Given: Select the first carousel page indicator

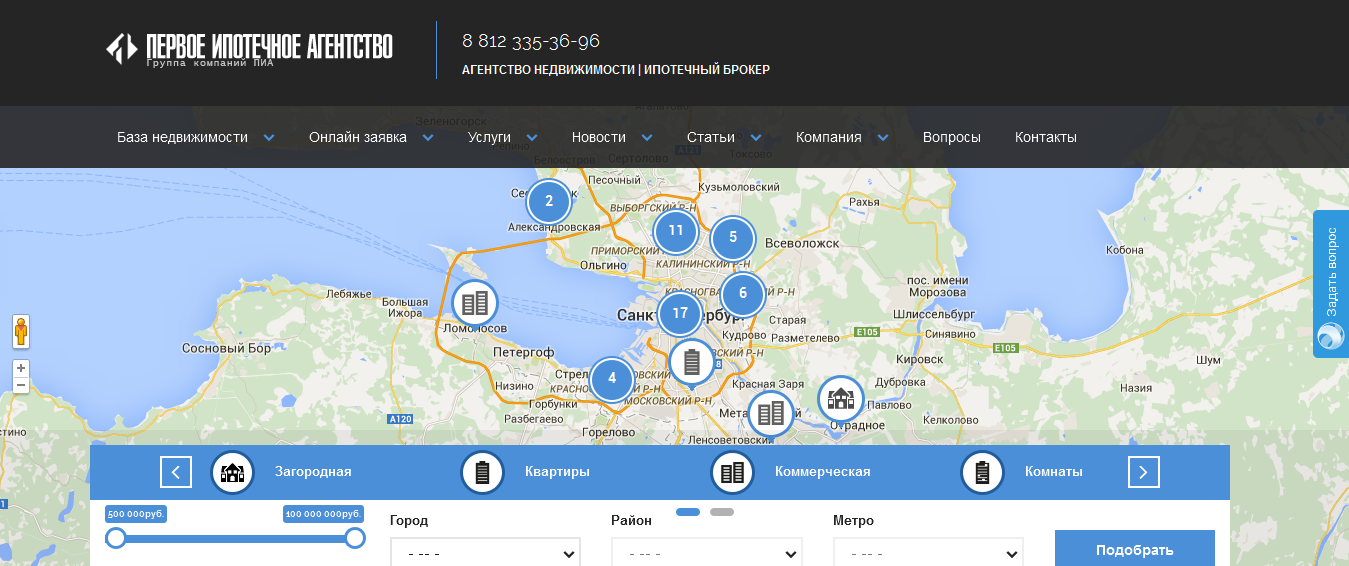Looking at the screenshot, I should pyautogui.click(x=688, y=512).
